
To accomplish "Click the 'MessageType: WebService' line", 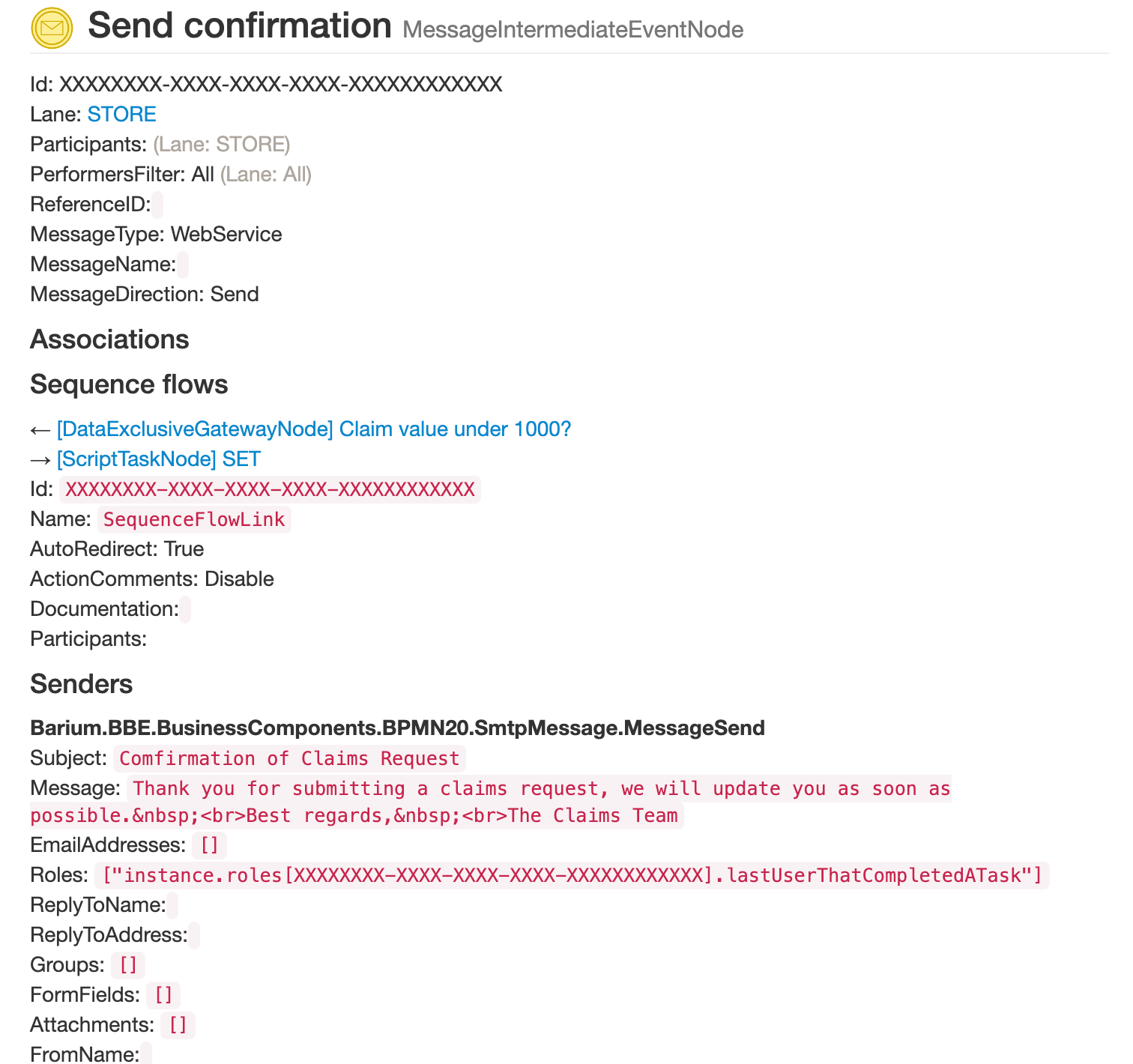I will [x=156, y=235].
